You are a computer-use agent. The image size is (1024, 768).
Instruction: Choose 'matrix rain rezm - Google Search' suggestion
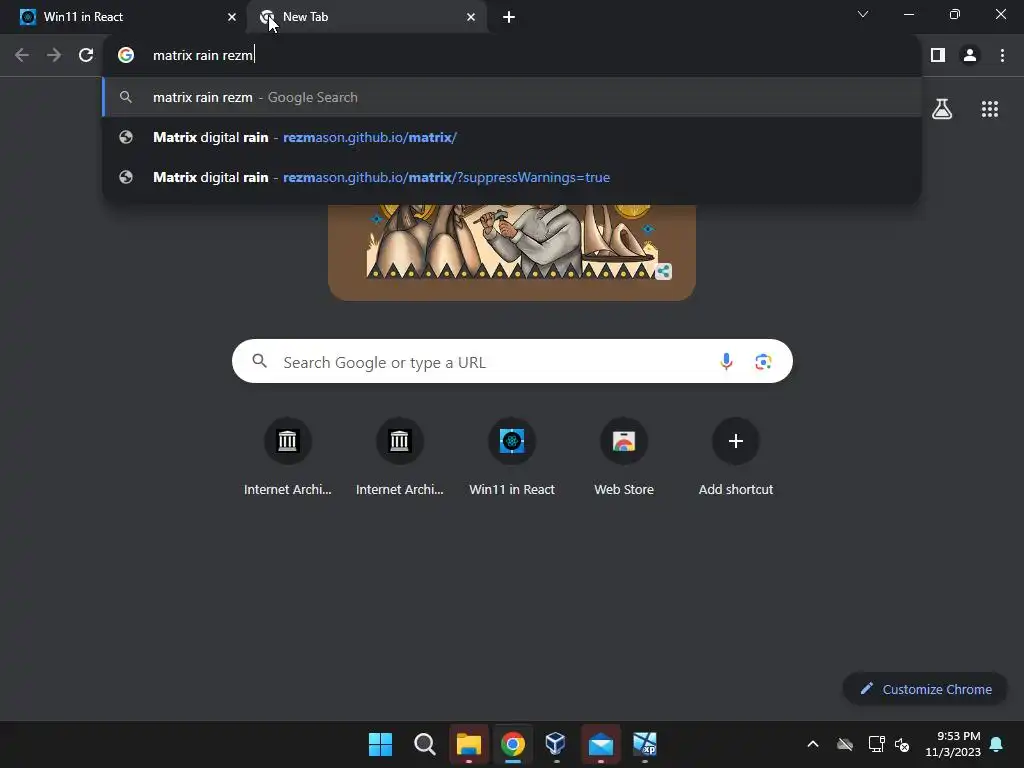(x=512, y=97)
